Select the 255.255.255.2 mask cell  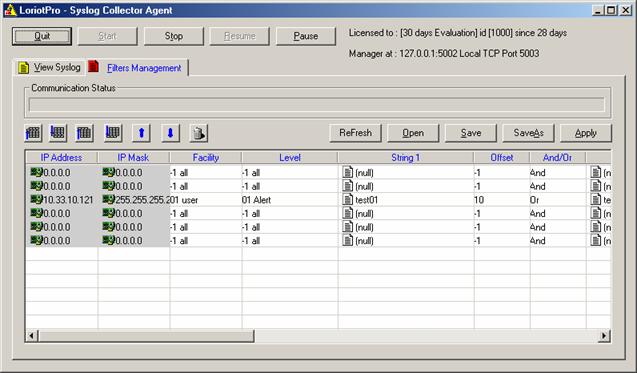[x=134, y=200]
